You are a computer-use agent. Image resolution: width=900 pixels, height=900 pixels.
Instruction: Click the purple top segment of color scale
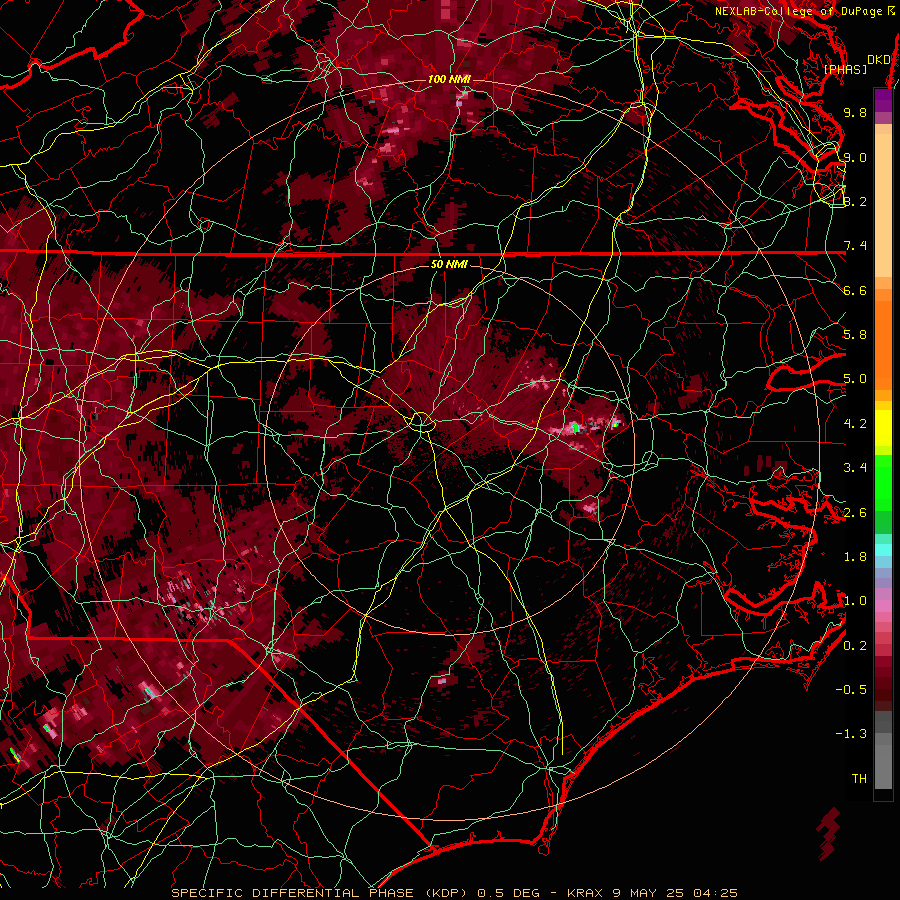pos(883,101)
